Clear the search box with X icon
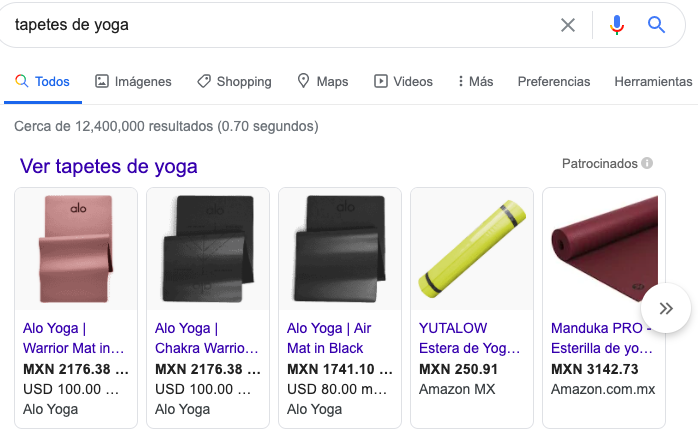 (x=568, y=25)
